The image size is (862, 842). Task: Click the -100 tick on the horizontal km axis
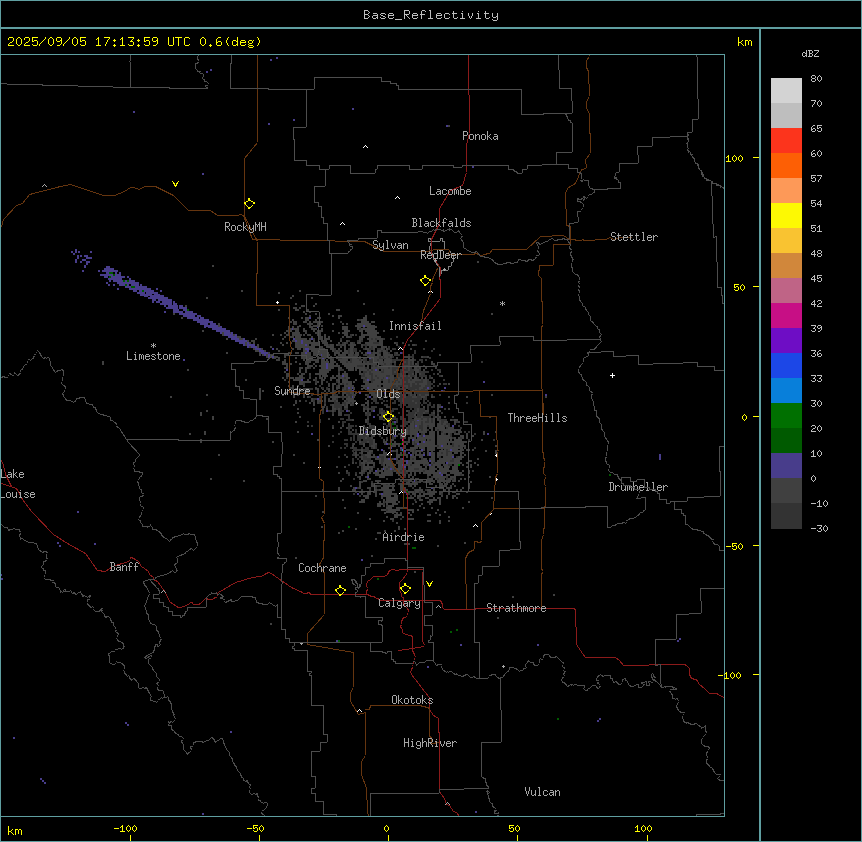[125, 828]
